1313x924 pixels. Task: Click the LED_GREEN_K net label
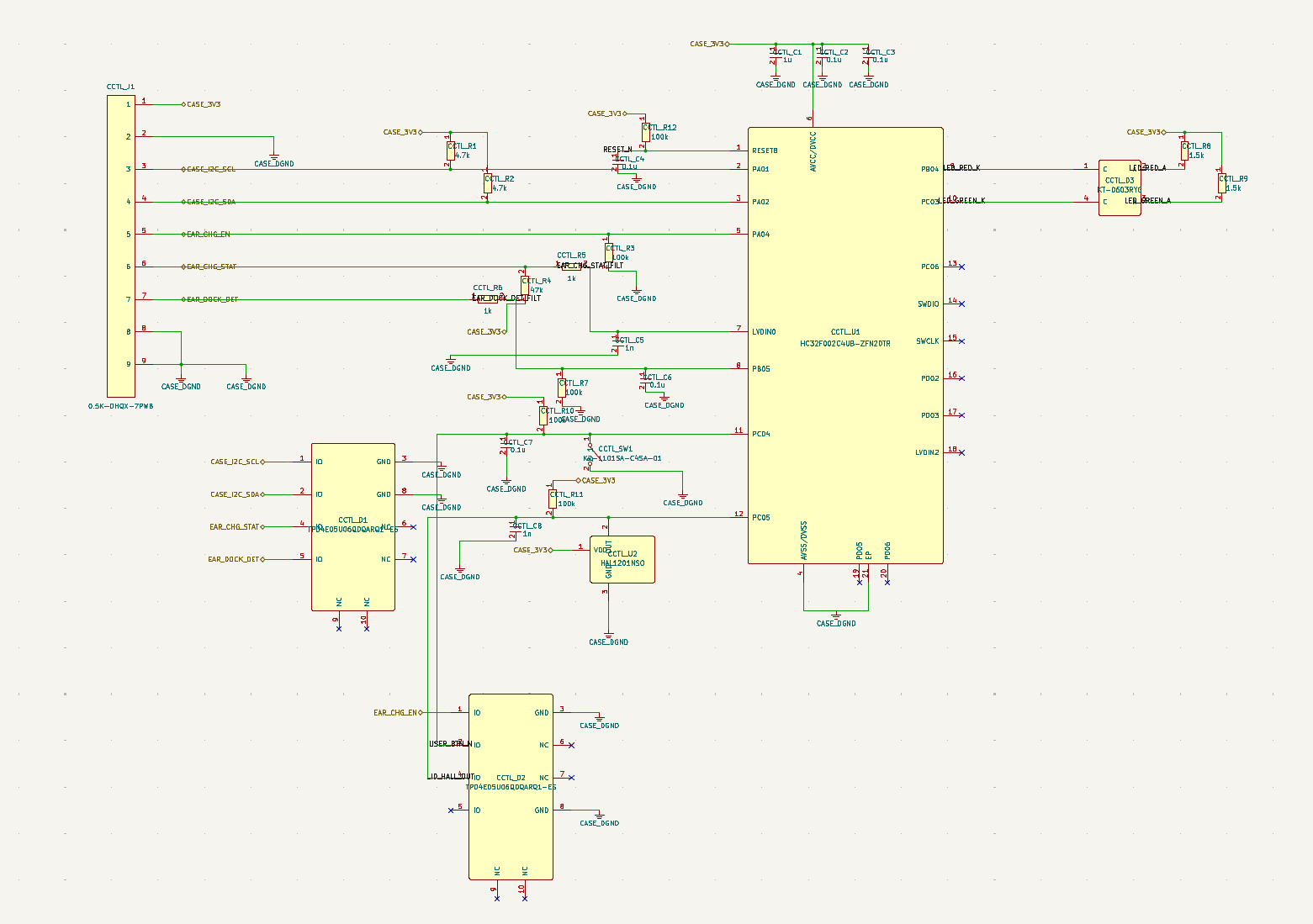963,201
